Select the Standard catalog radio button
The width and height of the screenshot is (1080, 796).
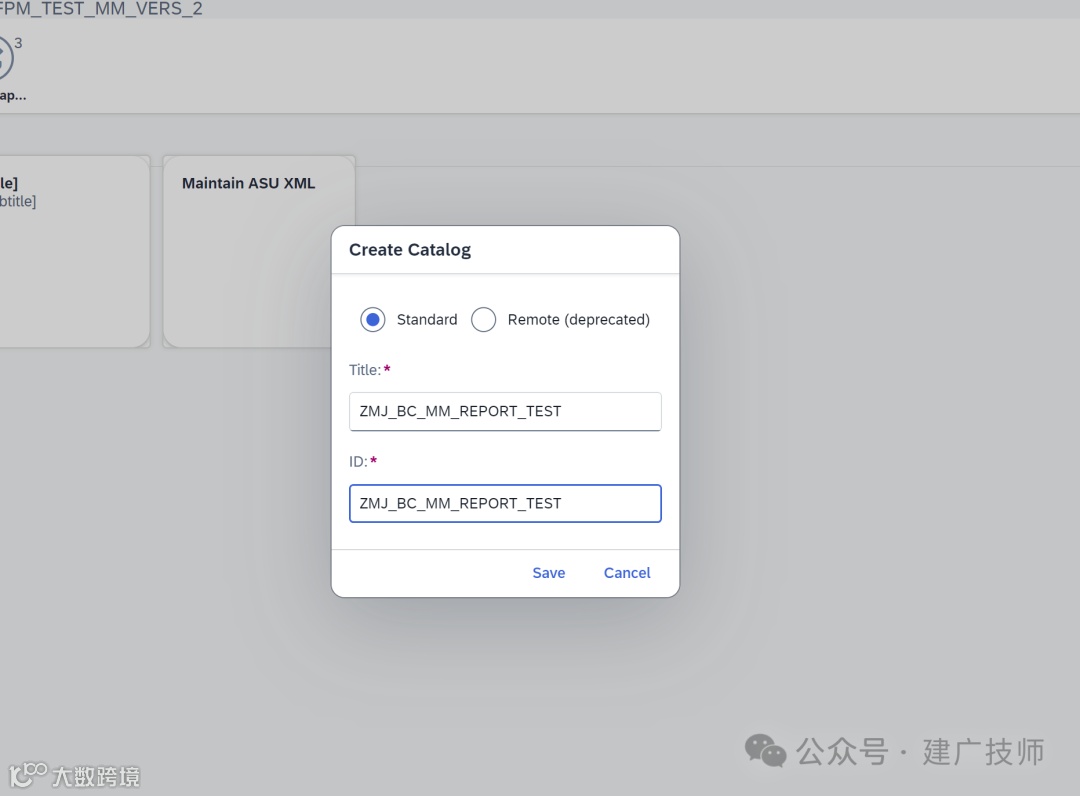(373, 320)
